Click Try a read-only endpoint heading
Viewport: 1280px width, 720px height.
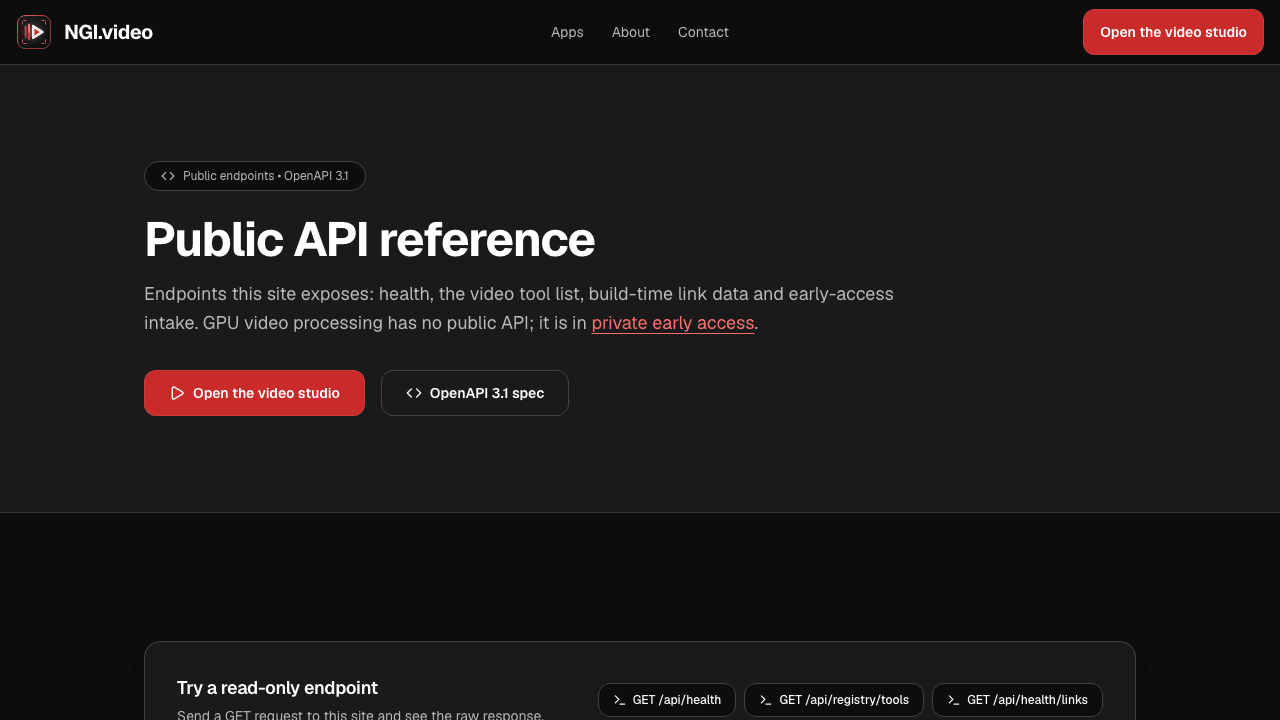click(x=277, y=688)
